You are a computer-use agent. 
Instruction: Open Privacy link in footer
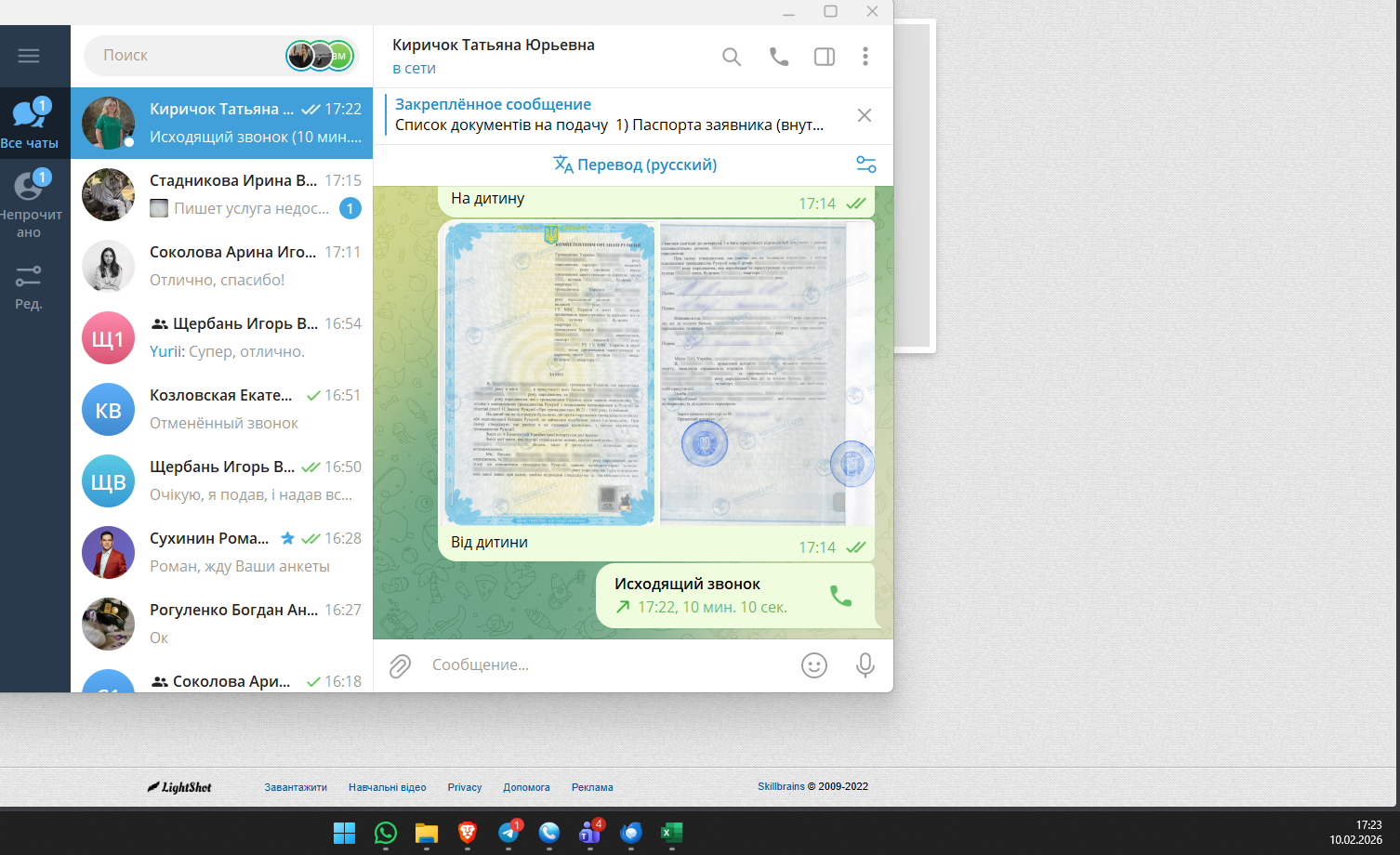[465, 787]
